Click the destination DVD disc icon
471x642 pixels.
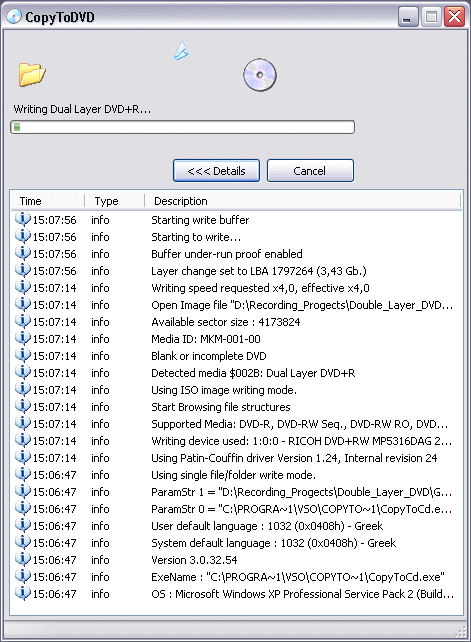[x=260, y=75]
